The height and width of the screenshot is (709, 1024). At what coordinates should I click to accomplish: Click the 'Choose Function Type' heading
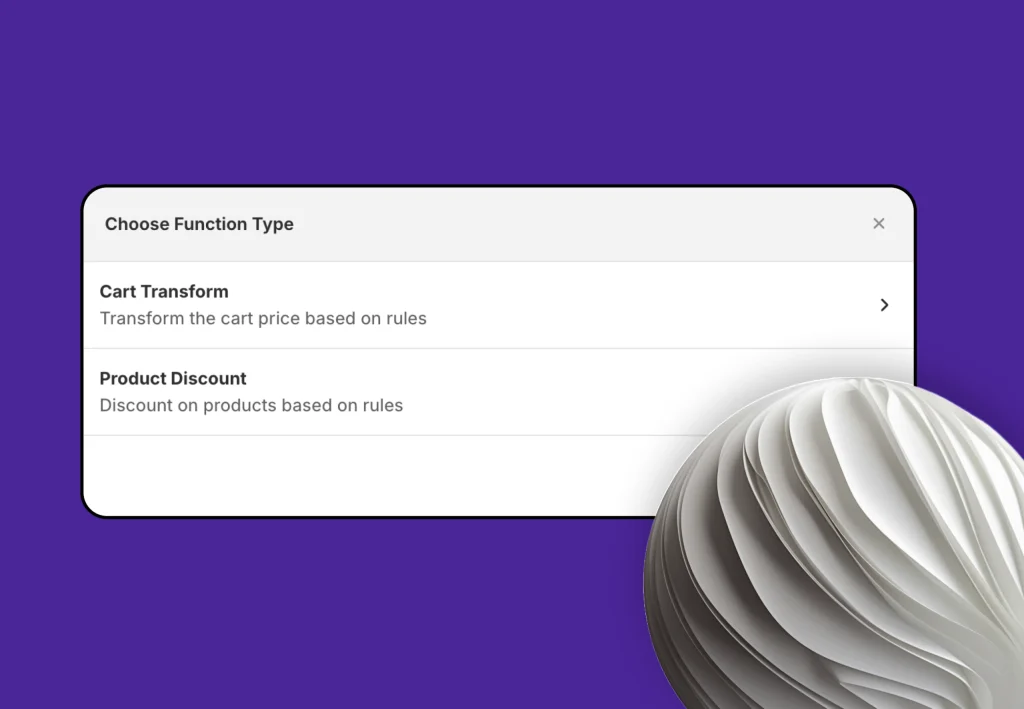(199, 224)
